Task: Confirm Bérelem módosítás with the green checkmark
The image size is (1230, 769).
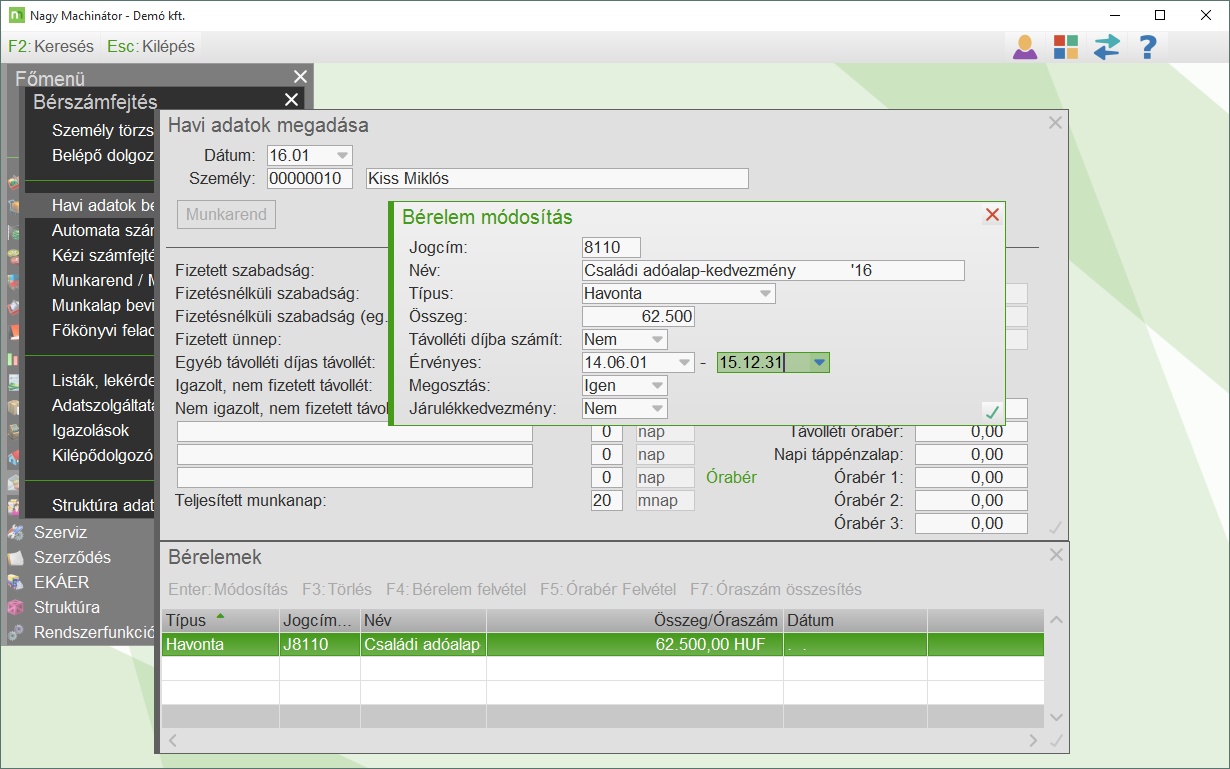Action: [991, 411]
